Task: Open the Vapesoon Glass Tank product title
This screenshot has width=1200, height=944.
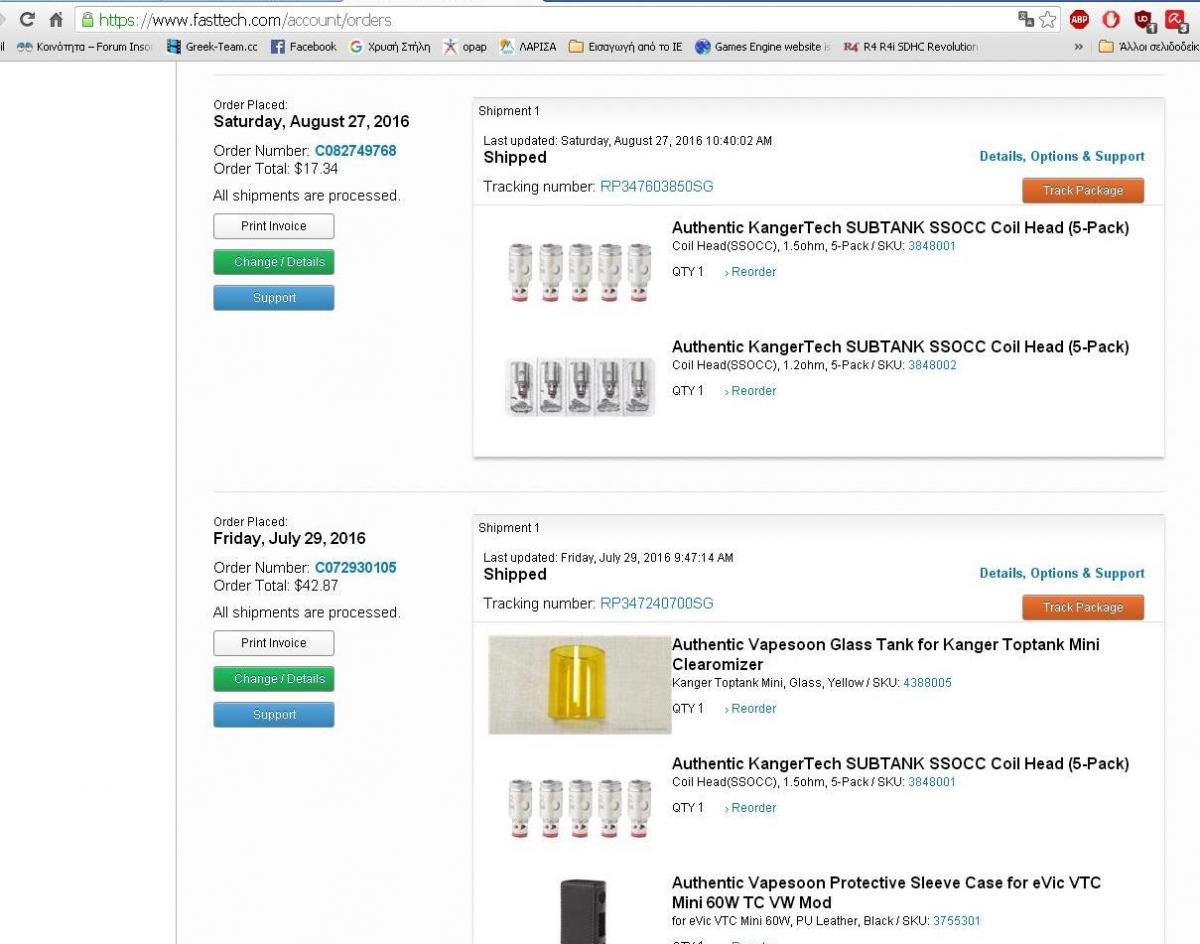Action: click(886, 655)
